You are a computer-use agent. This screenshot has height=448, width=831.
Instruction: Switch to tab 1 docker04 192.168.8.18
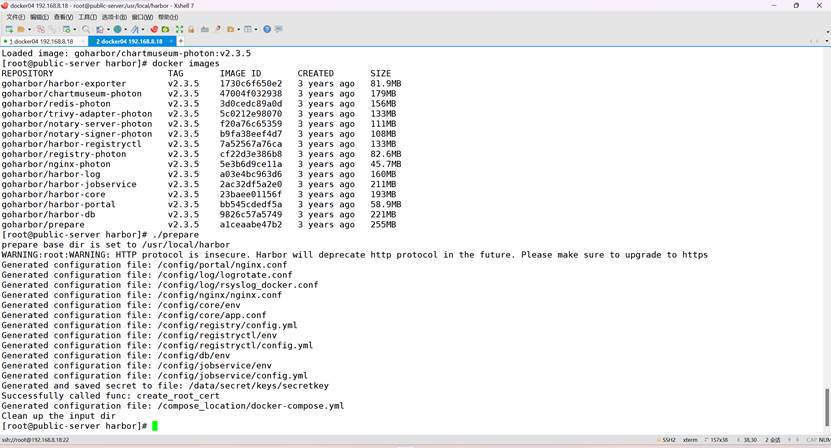pyautogui.click(x=41, y=41)
